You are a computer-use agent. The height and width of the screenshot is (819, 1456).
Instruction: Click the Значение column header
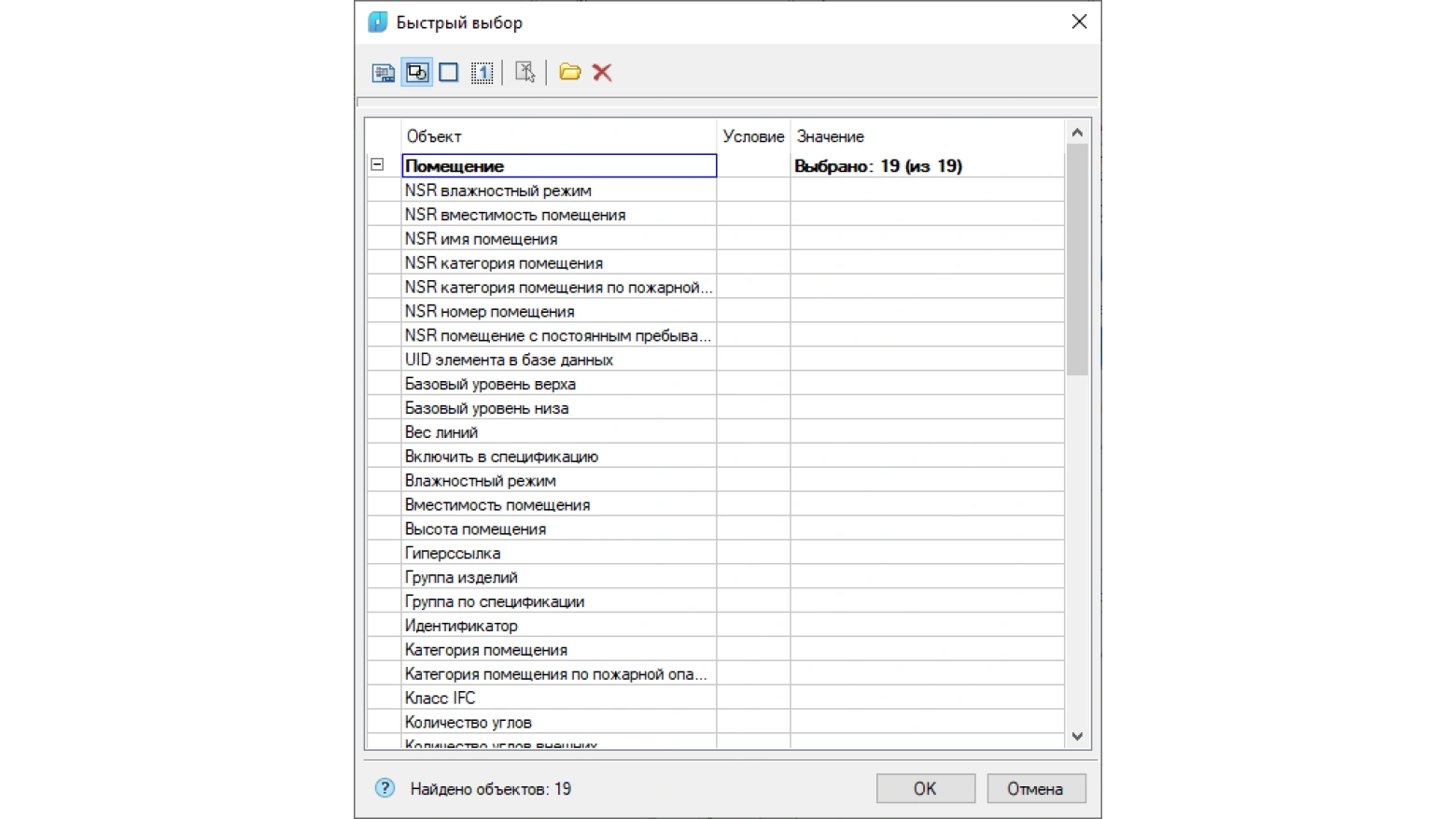927,136
